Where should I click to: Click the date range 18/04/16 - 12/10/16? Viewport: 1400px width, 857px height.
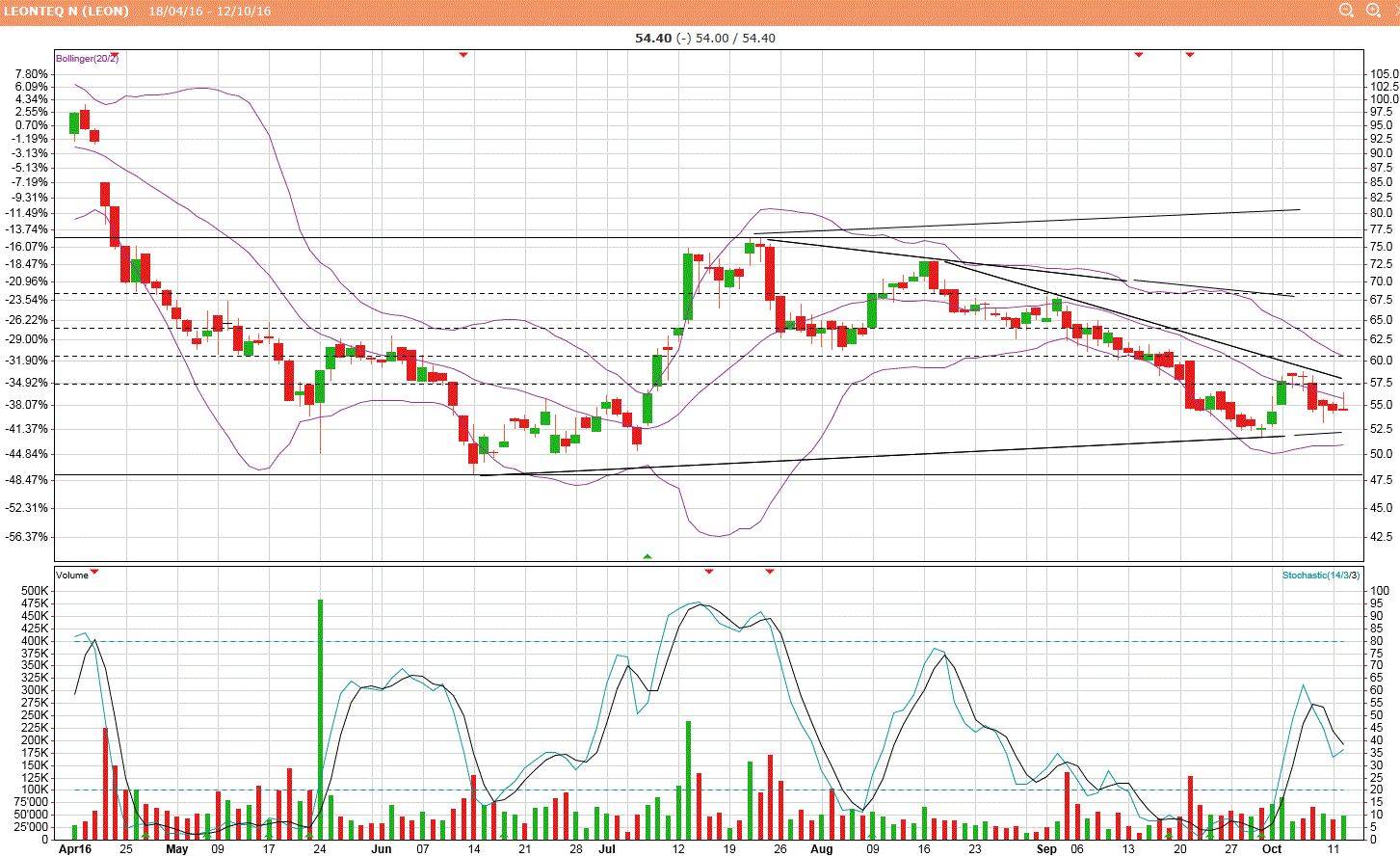(x=210, y=12)
